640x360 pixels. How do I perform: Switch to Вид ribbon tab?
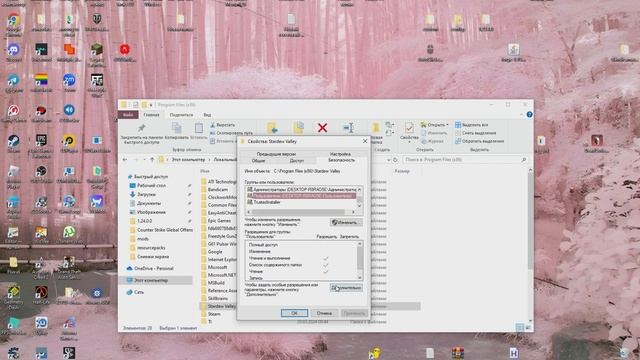pyautogui.click(x=207, y=115)
